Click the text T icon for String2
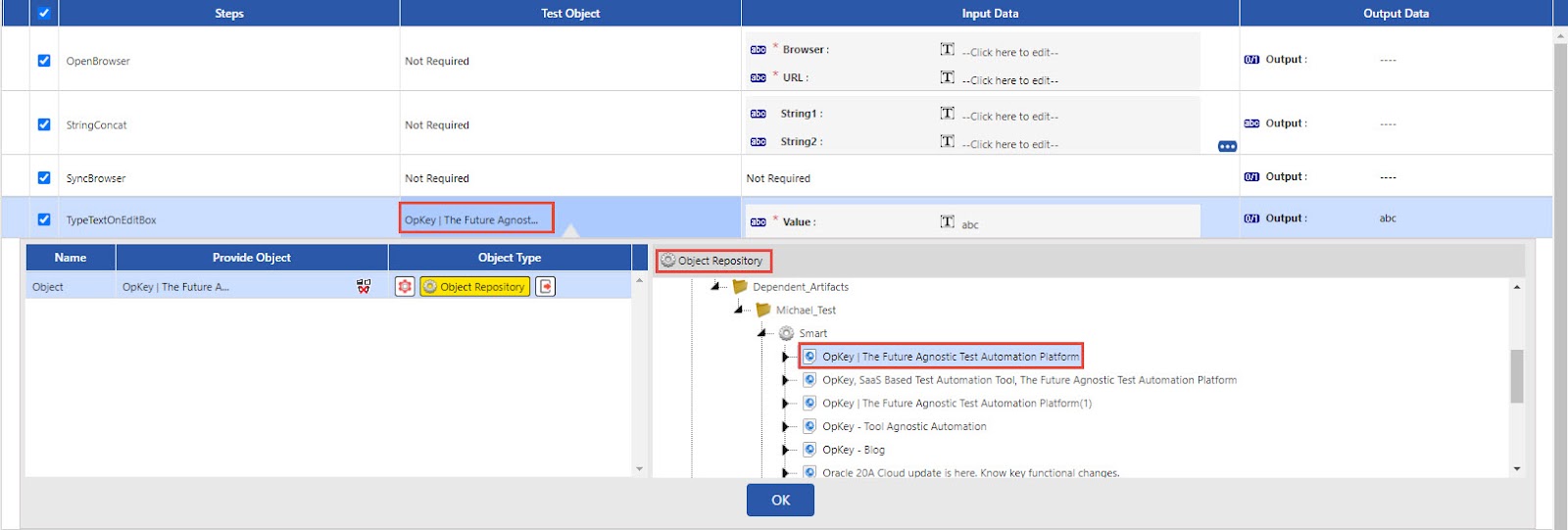 pyautogui.click(x=947, y=141)
